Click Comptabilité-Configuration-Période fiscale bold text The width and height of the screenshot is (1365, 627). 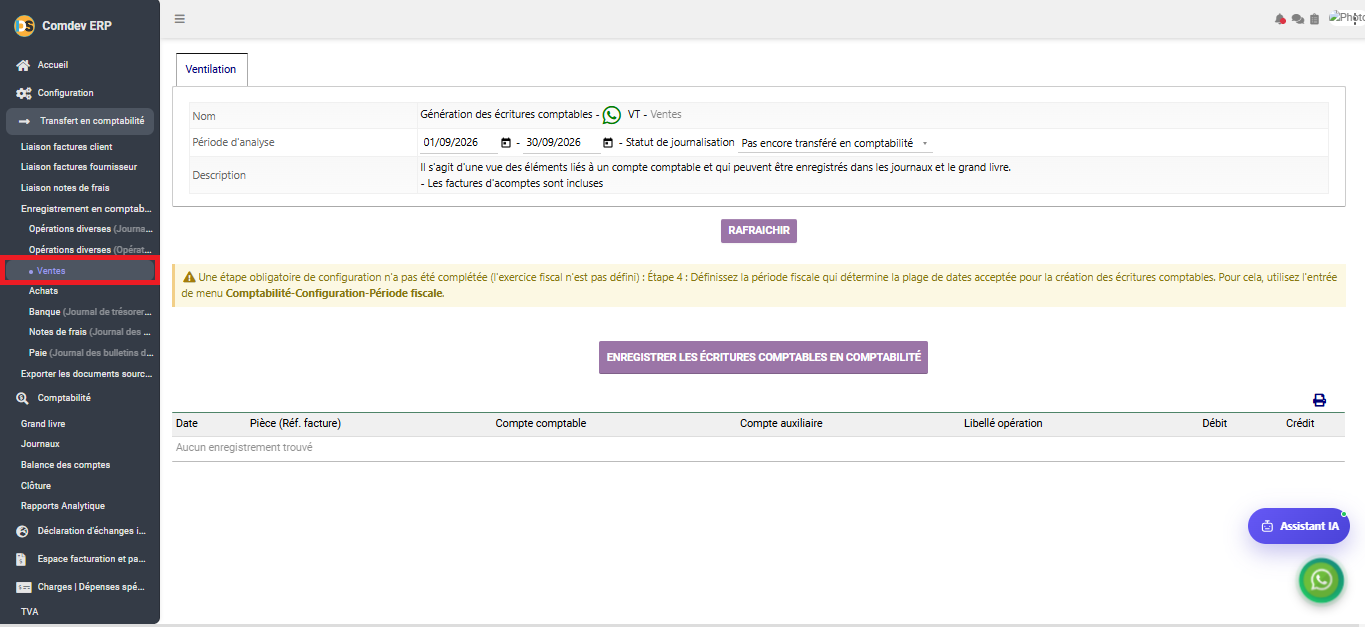(334, 294)
